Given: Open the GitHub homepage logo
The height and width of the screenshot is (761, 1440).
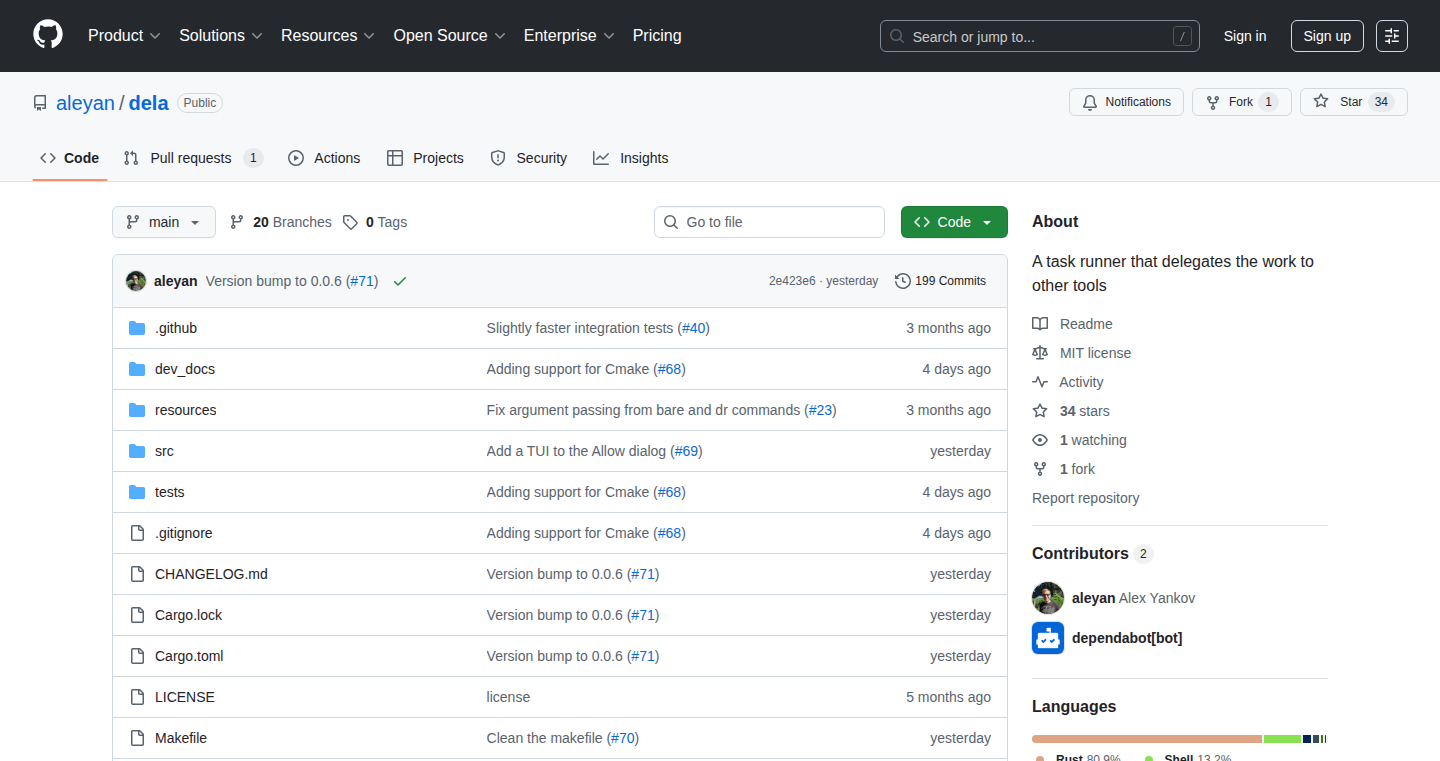Looking at the screenshot, I should click(48, 35).
